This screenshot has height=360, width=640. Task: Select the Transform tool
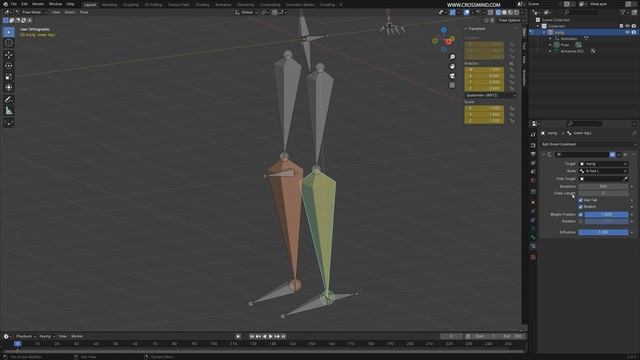[x=9, y=87]
